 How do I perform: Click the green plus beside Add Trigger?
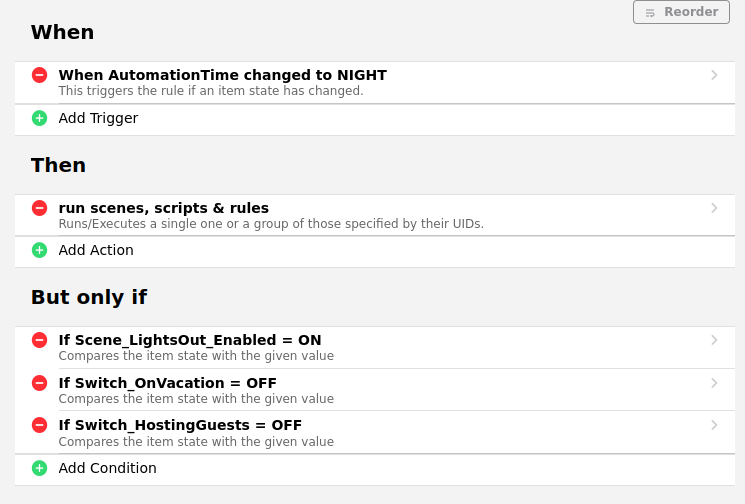[39, 118]
